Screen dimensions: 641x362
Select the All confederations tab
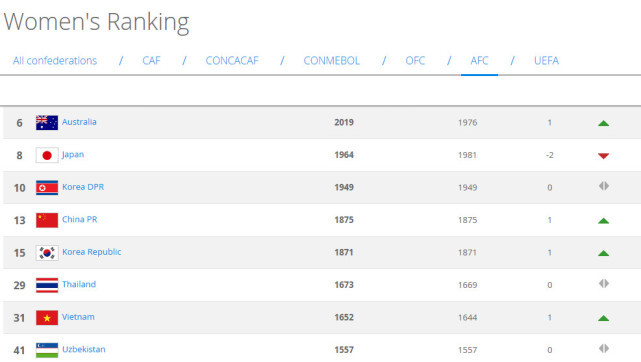click(55, 60)
